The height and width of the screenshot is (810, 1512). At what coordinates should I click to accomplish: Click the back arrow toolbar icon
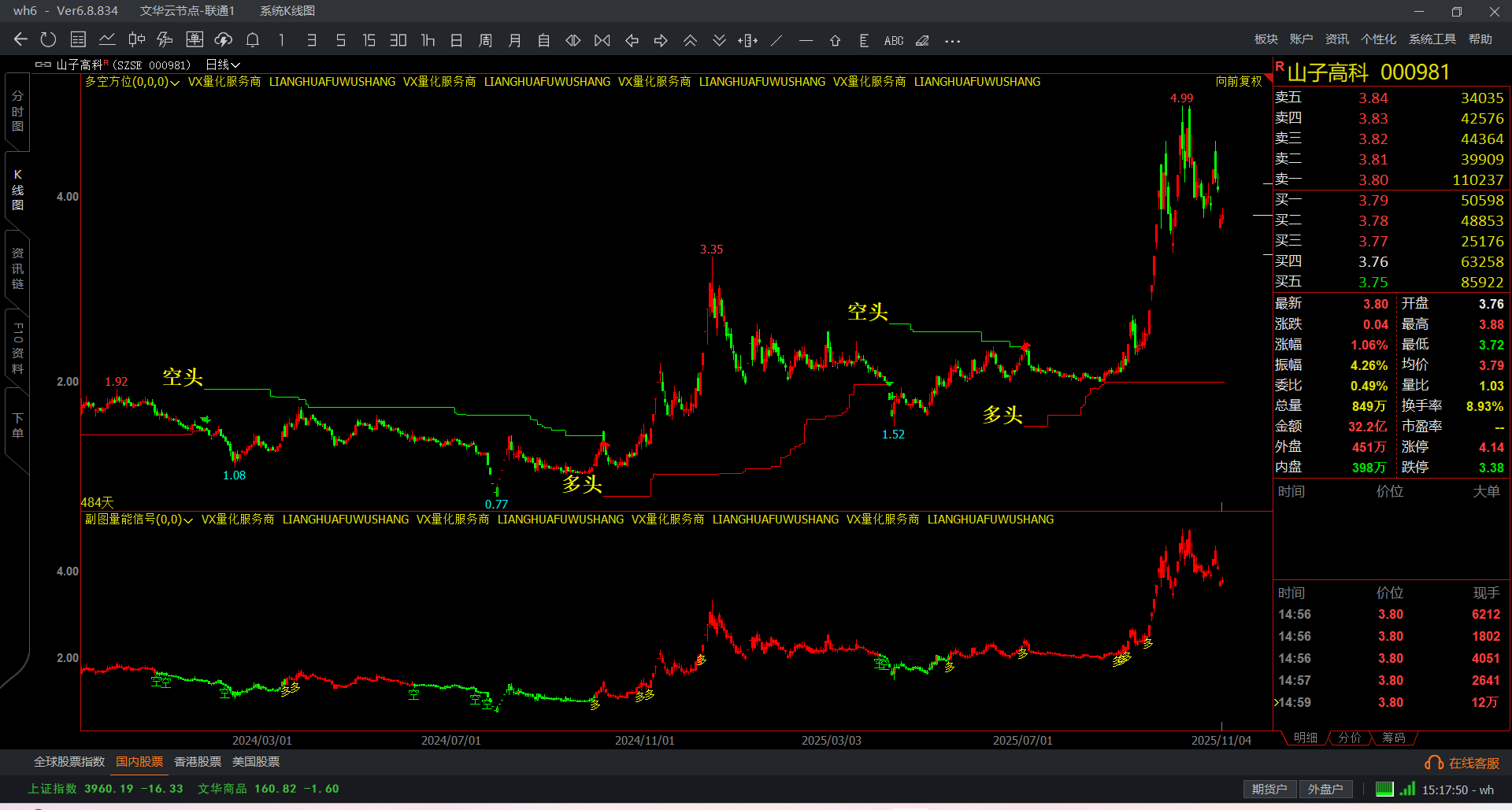tap(21, 40)
